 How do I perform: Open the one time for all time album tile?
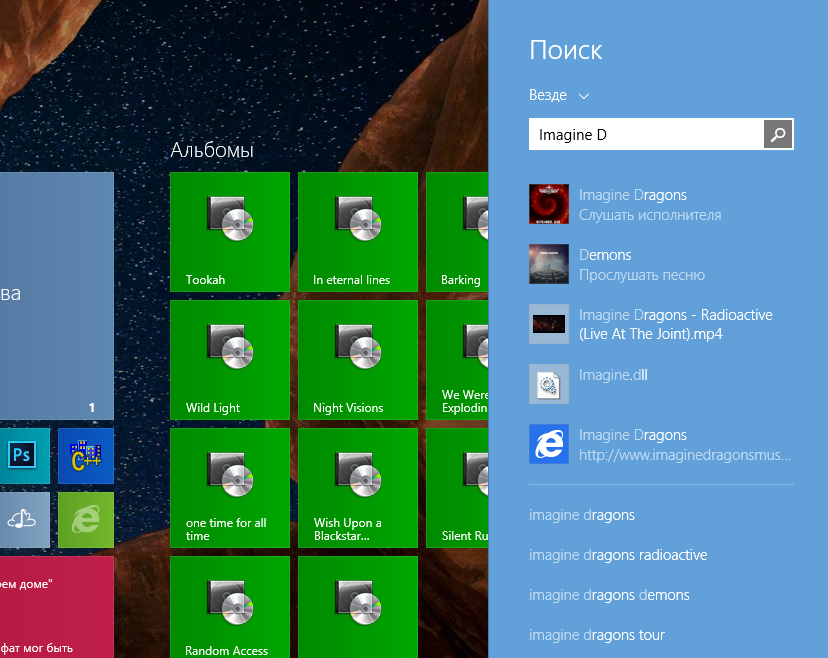[230, 488]
